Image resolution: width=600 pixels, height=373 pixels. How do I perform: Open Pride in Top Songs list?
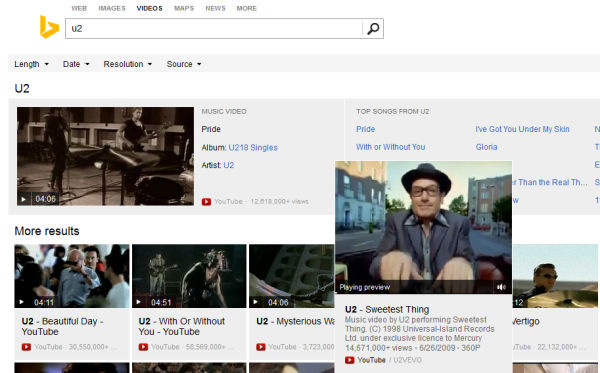[365, 129]
